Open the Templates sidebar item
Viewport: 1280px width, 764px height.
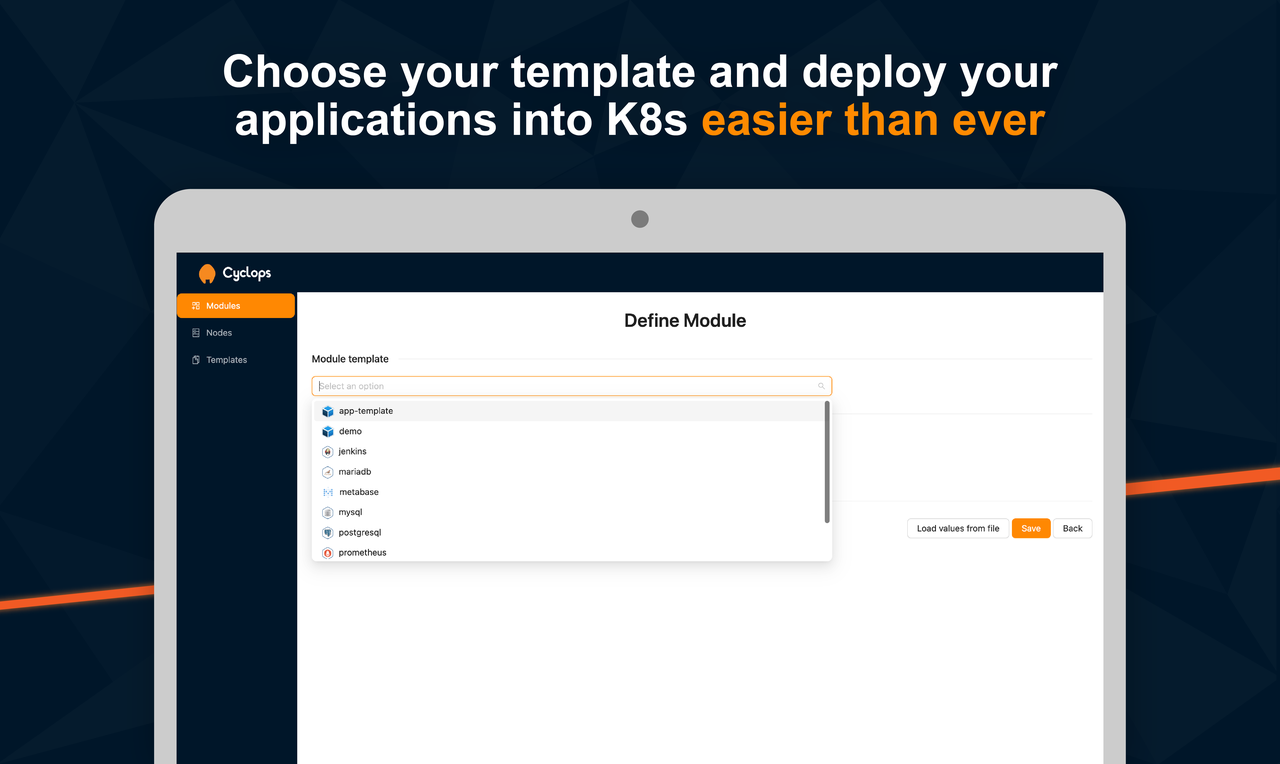(x=236, y=360)
